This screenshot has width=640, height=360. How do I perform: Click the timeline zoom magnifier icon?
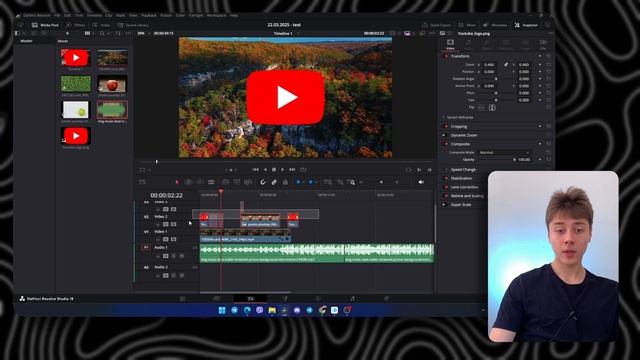coord(352,182)
